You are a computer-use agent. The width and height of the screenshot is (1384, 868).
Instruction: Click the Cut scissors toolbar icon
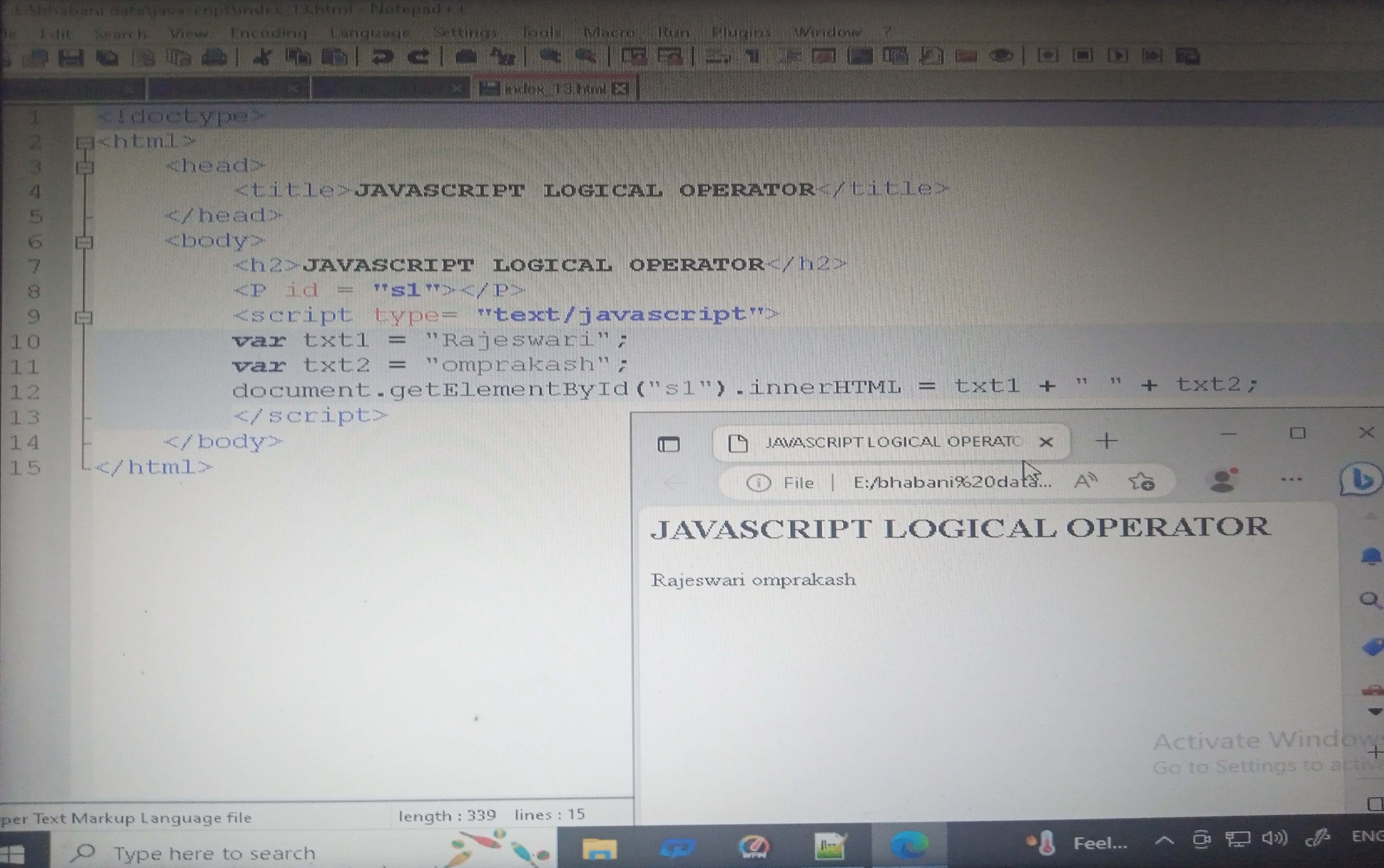click(x=262, y=56)
